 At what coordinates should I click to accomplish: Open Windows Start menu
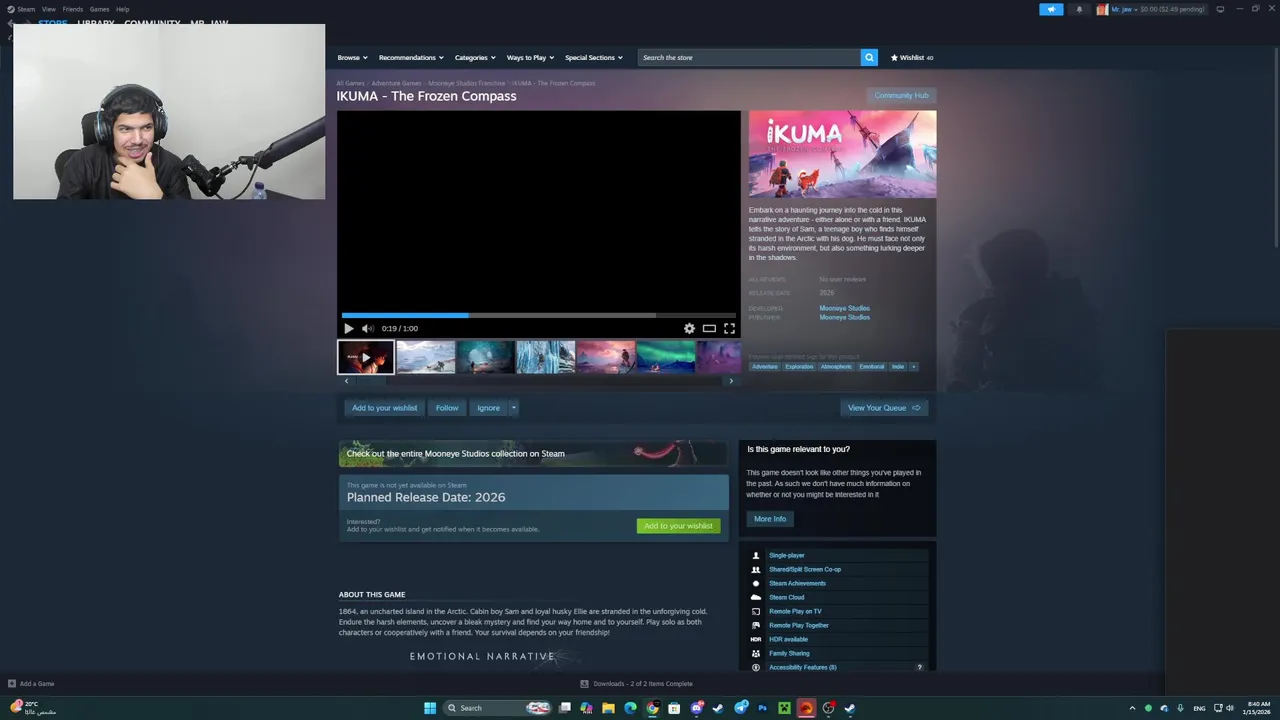click(430, 708)
